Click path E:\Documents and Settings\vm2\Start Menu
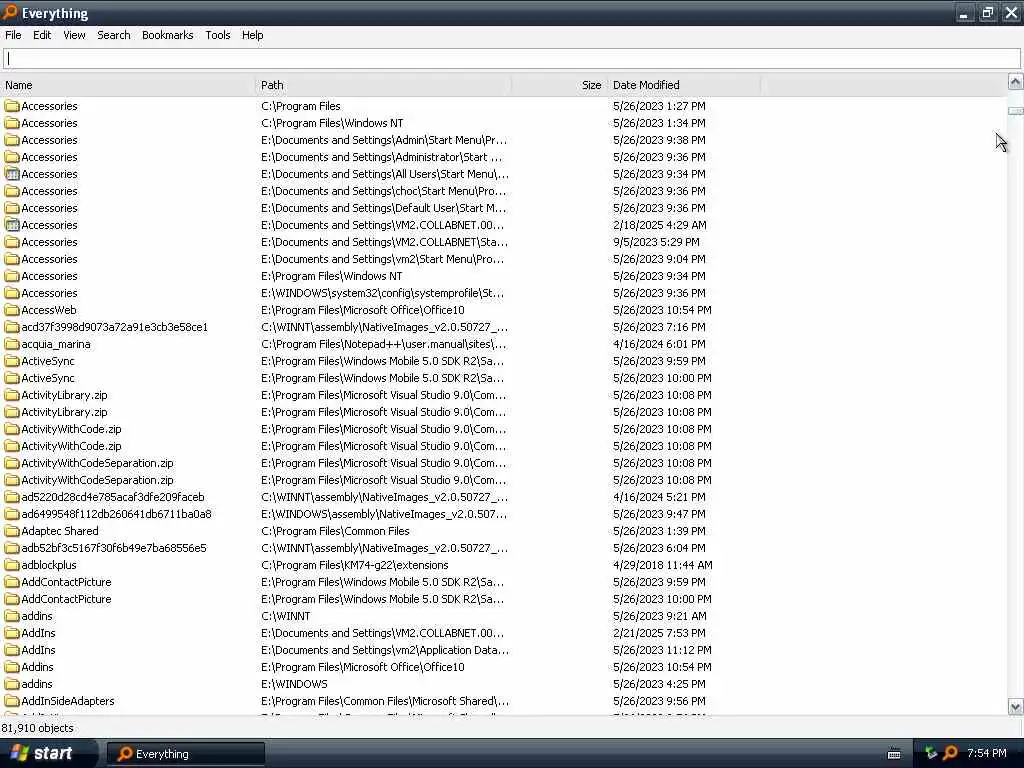The height and width of the screenshot is (768, 1024). pyautogui.click(x=382, y=259)
